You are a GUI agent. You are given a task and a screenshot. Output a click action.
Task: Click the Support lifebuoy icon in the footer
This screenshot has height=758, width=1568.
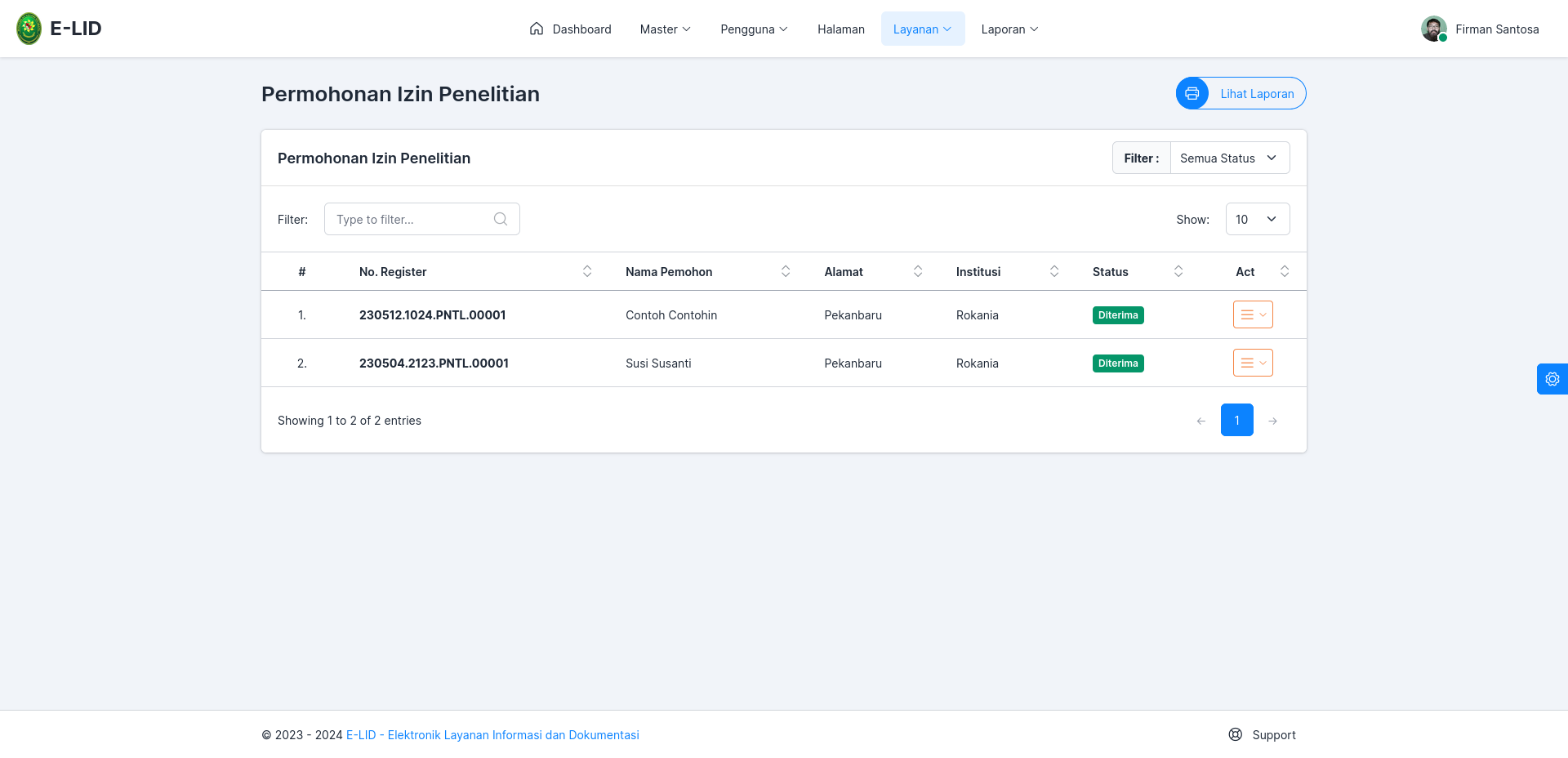tap(1236, 734)
